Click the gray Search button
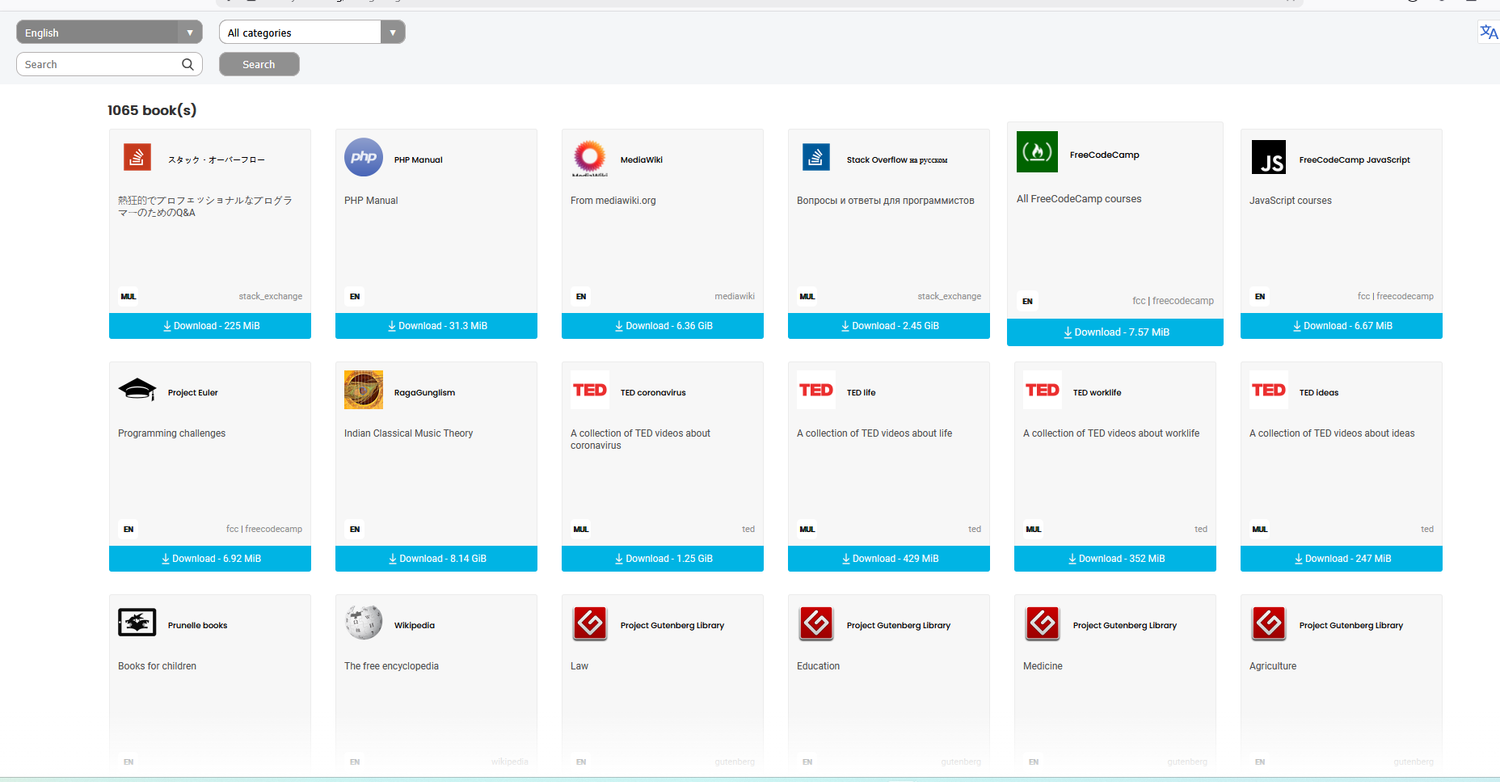The image size is (1500, 782). click(259, 64)
